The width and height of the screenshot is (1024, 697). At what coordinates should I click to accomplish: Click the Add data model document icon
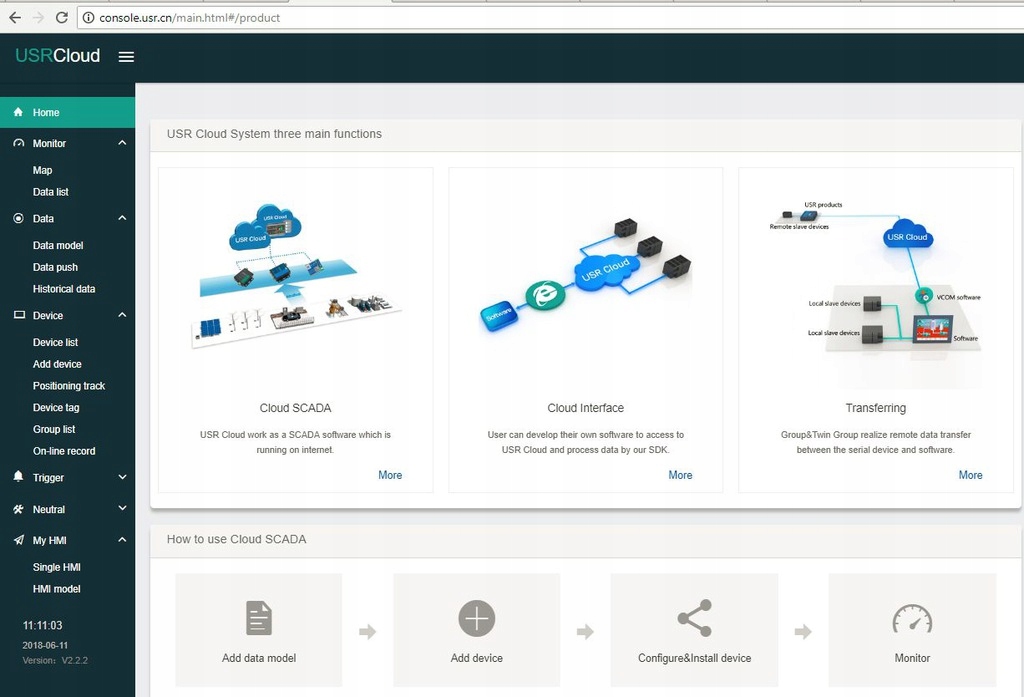(x=259, y=618)
